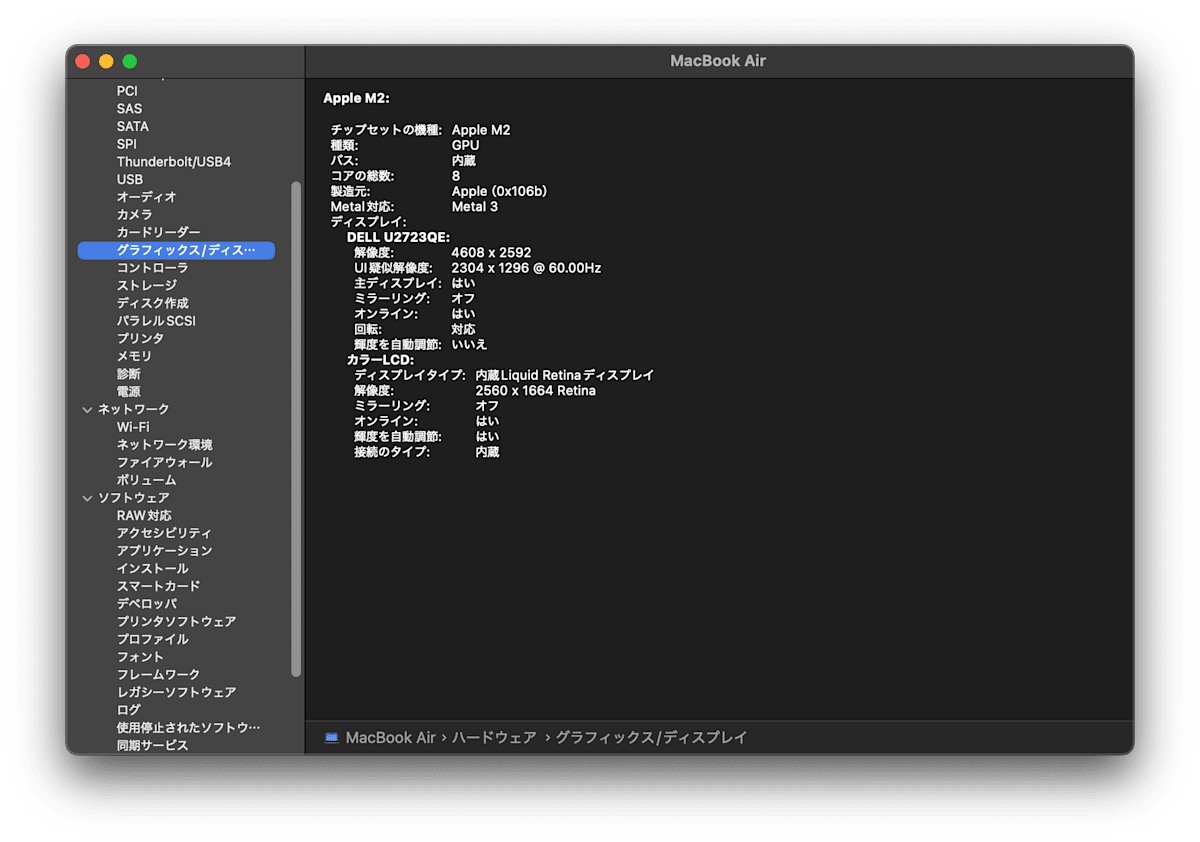Select SAS in the sidebar
The width and height of the screenshot is (1200, 842).
(x=129, y=109)
